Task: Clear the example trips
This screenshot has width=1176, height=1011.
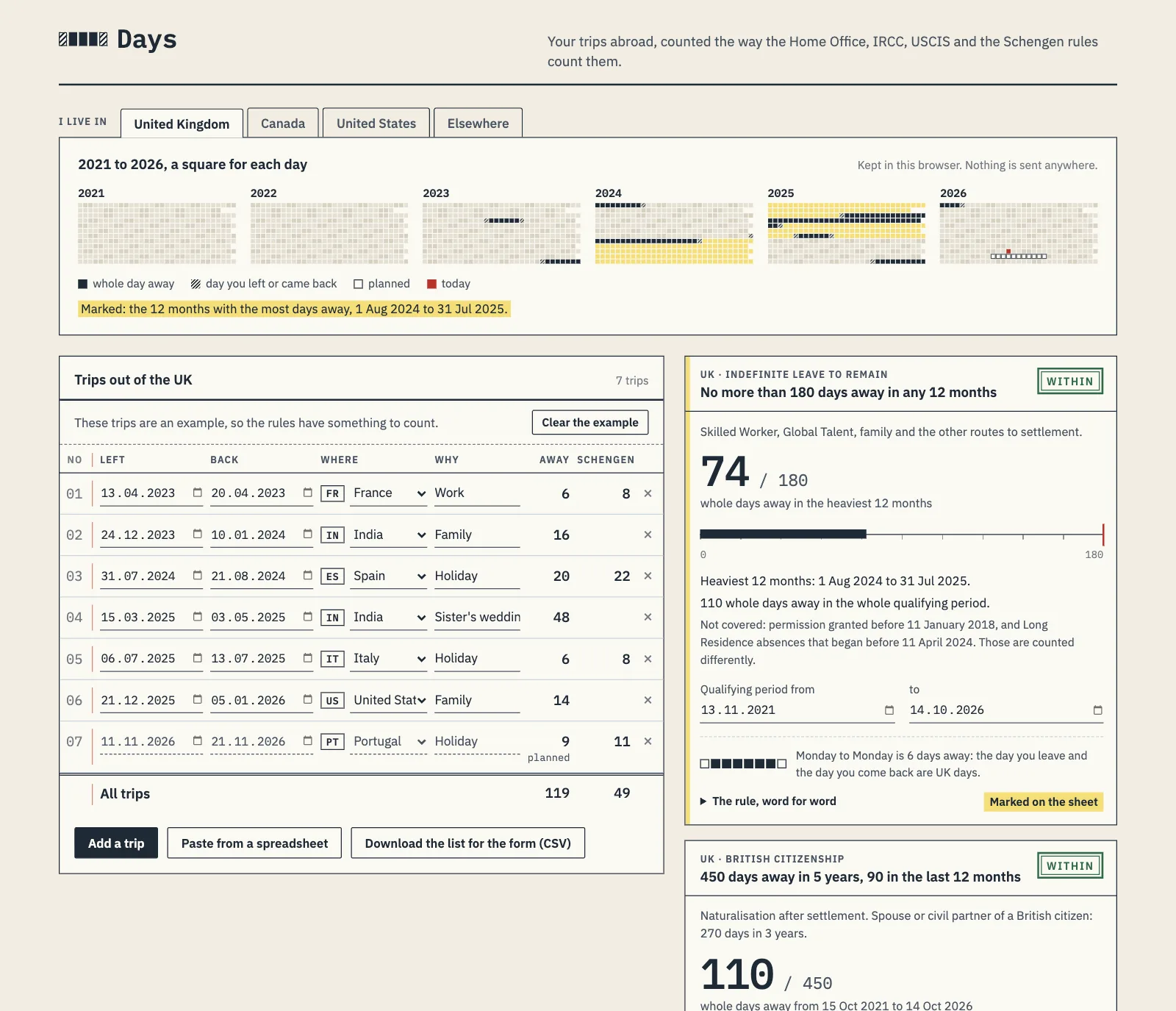Action: 590,423
